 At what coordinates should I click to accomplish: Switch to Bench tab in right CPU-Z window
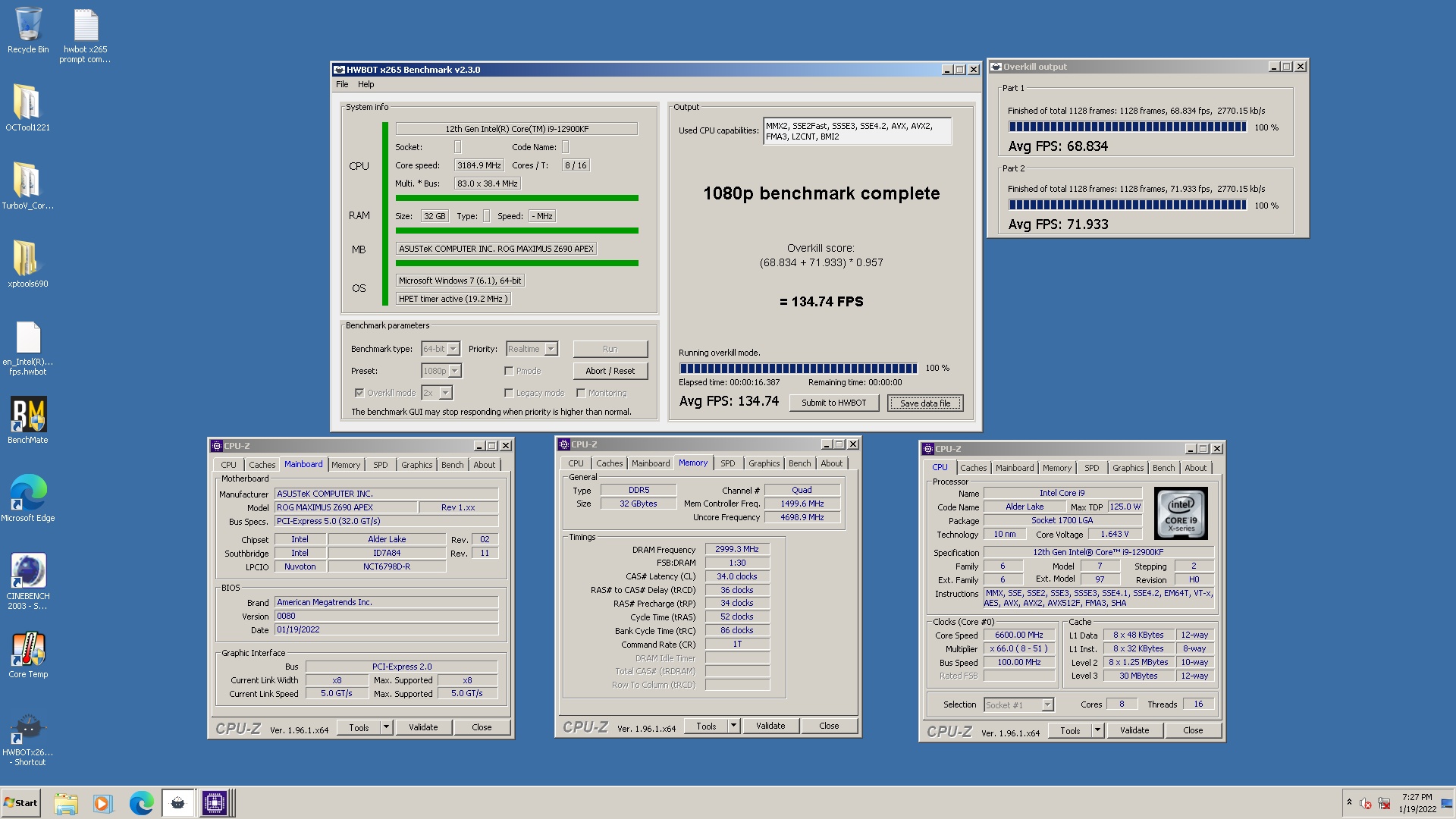pos(1163,468)
